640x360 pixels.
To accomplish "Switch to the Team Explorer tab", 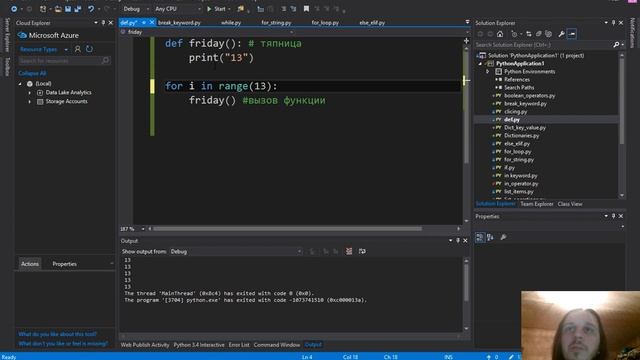I will pos(537,204).
